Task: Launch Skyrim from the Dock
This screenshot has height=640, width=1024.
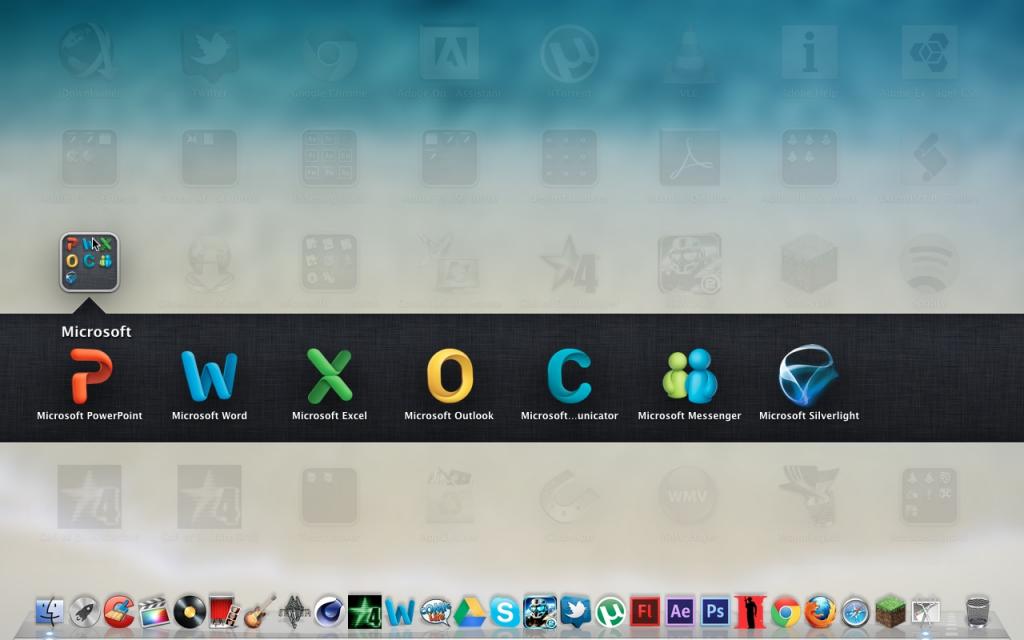Action: [294, 612]
